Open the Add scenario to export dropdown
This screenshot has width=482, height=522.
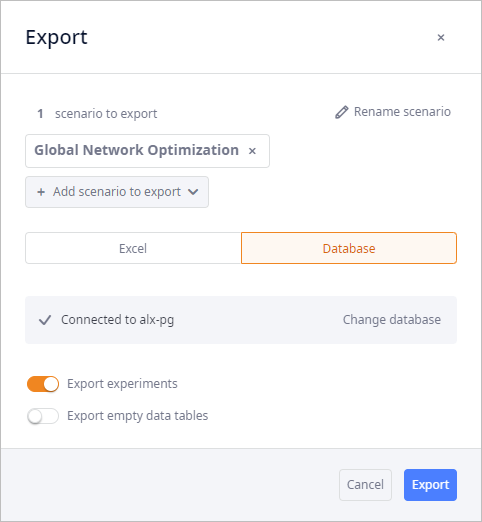coord(117,192)
